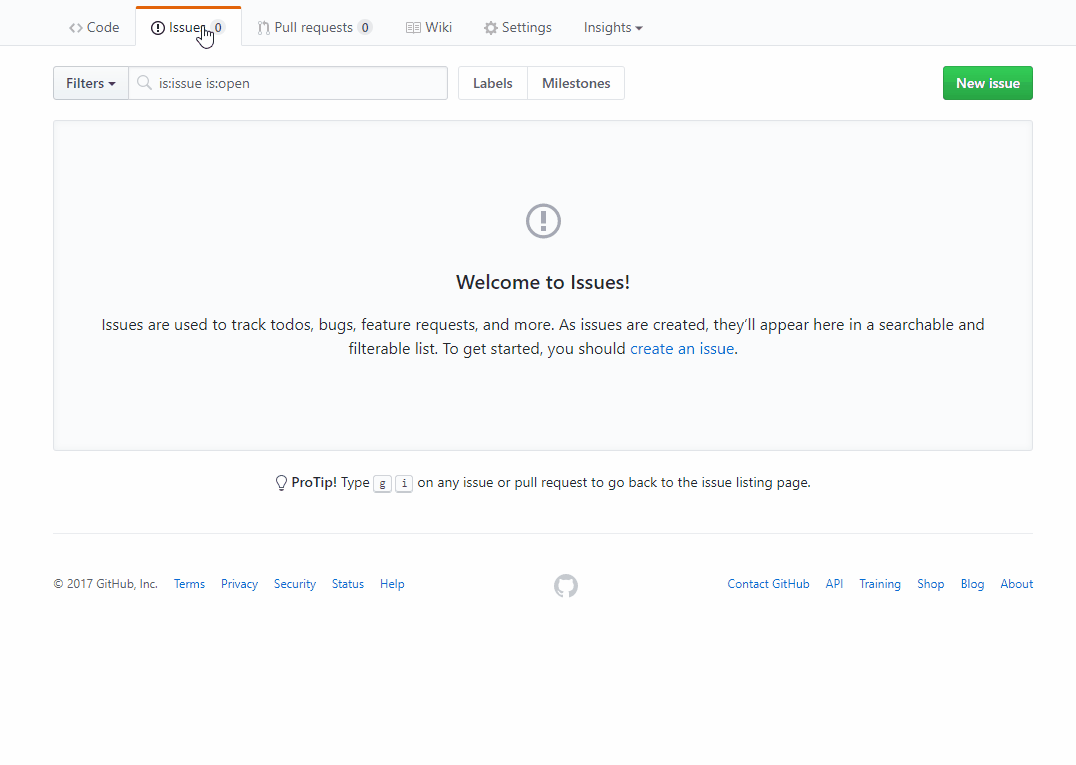Click the '© 2017 GitHub, Inc.' text

(106, 584)
